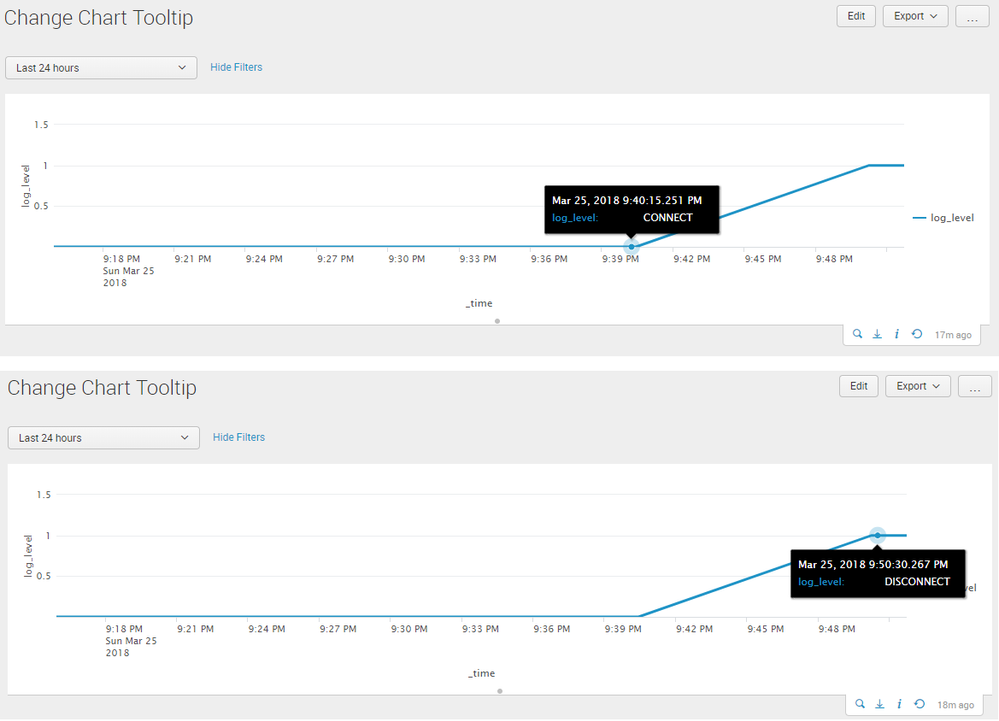Open Export dropdown in bottom dashboard
The width and height of the screenshot is (999, 721).
[918, 386]
